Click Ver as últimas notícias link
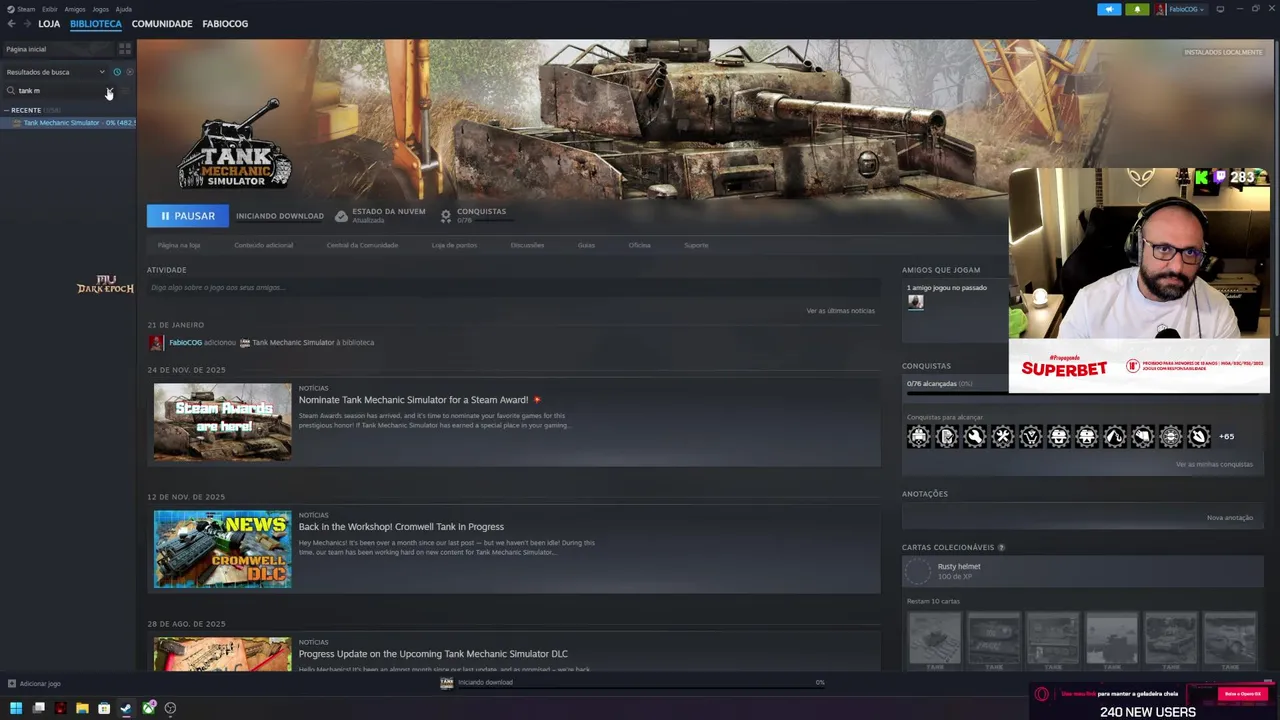Screen dimensions: 1280x720 [x=840, y=311]
